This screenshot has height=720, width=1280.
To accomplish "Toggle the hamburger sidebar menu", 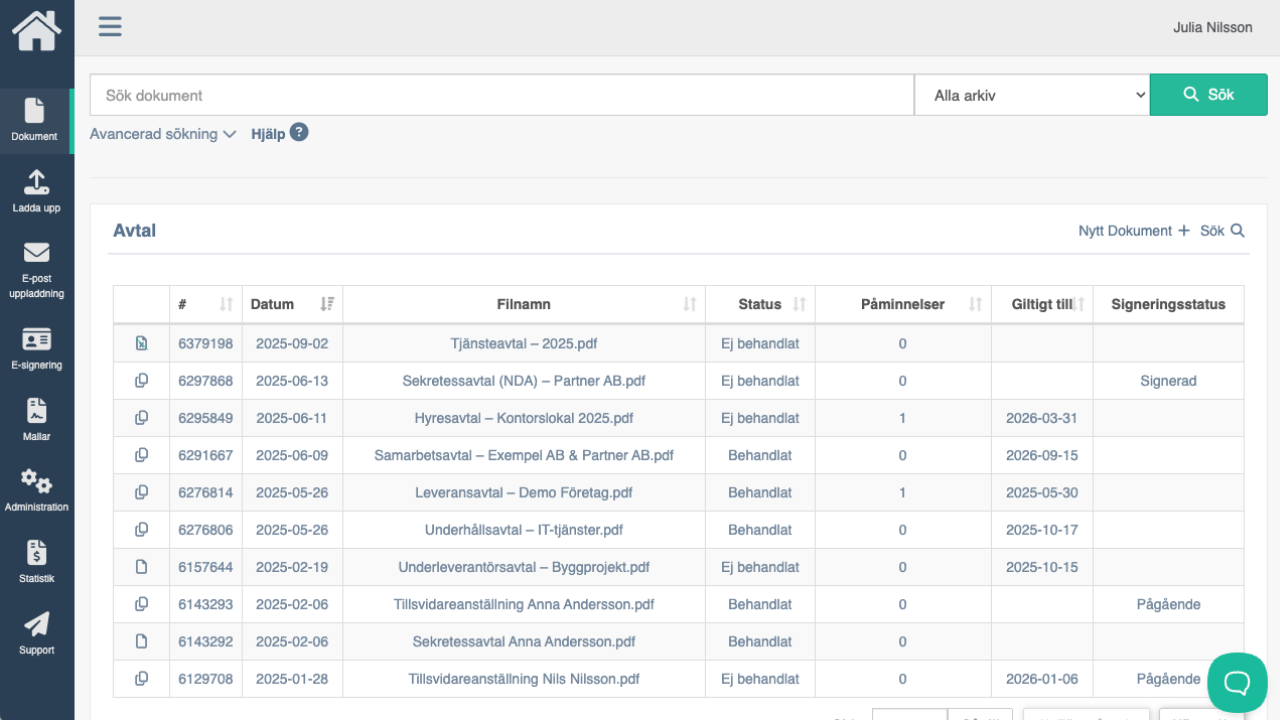I will click(x=110, y=27).
